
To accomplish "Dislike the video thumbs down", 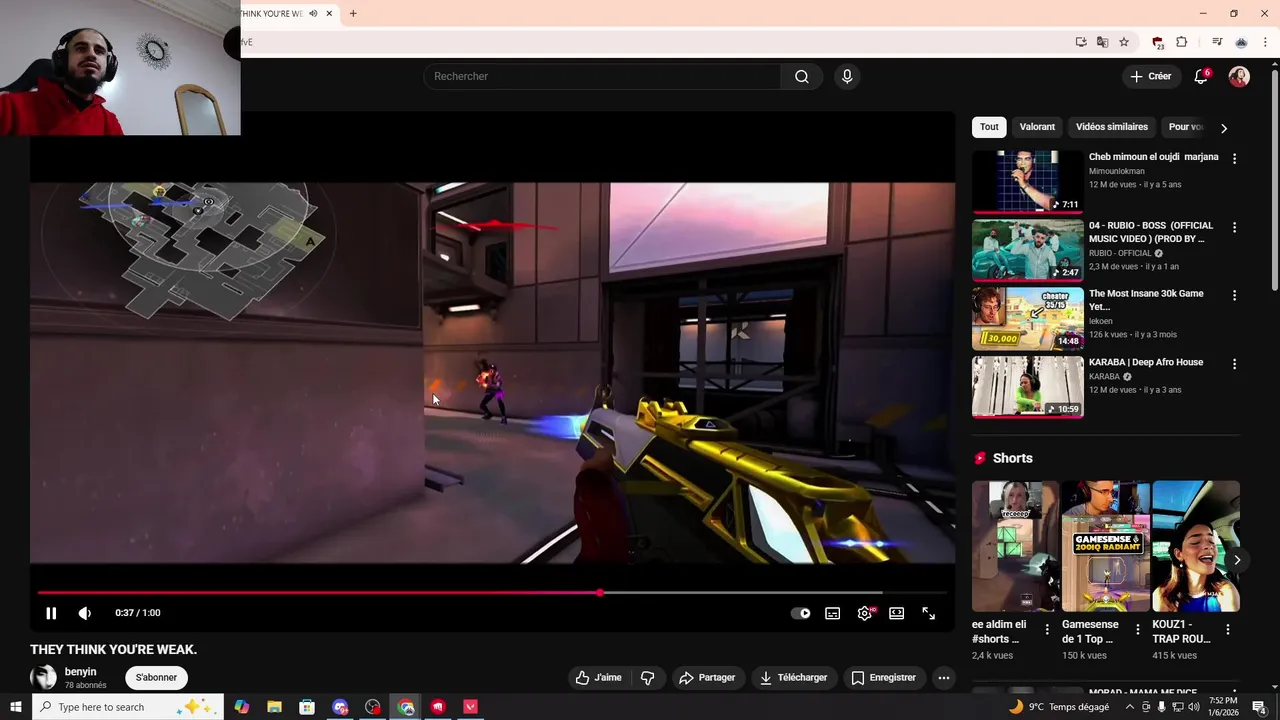I will tap(647, 678).
